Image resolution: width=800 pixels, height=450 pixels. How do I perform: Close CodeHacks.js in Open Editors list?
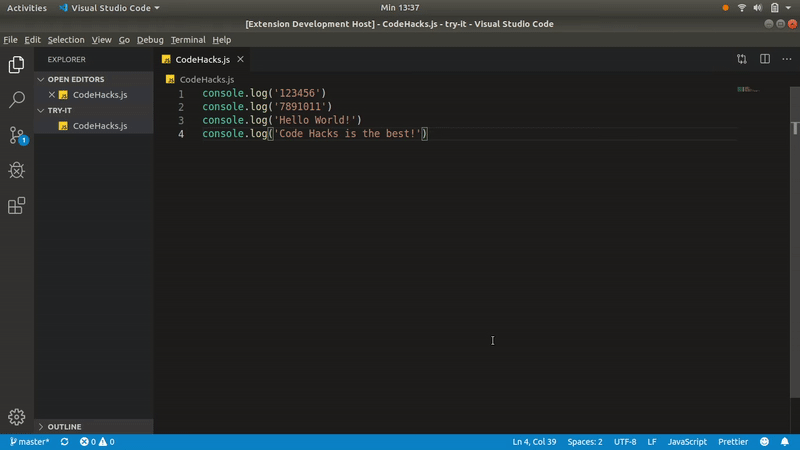(52, 94)
